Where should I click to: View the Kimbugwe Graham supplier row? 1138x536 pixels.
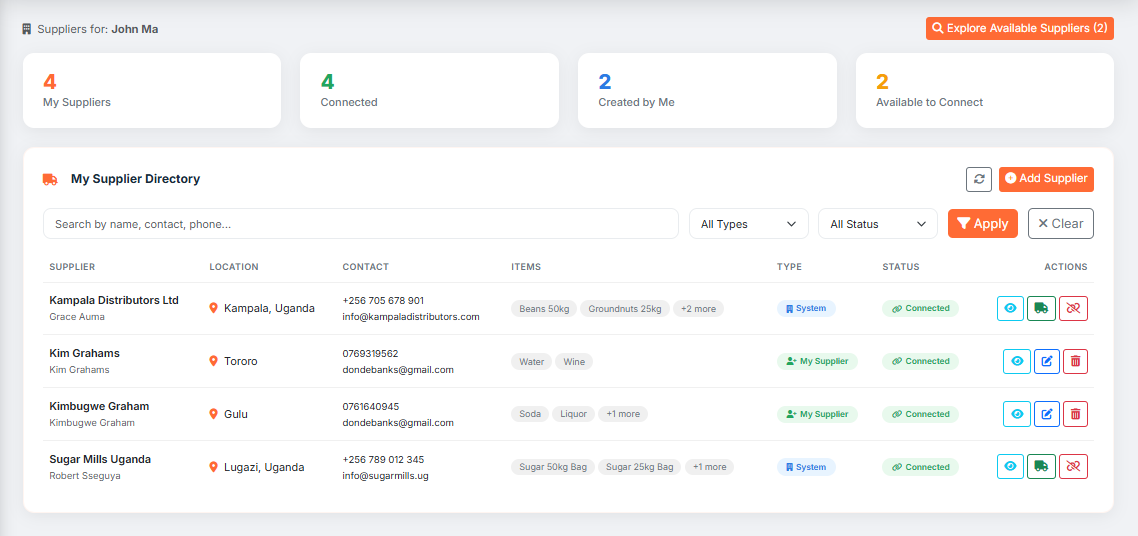pos(1017,414)
